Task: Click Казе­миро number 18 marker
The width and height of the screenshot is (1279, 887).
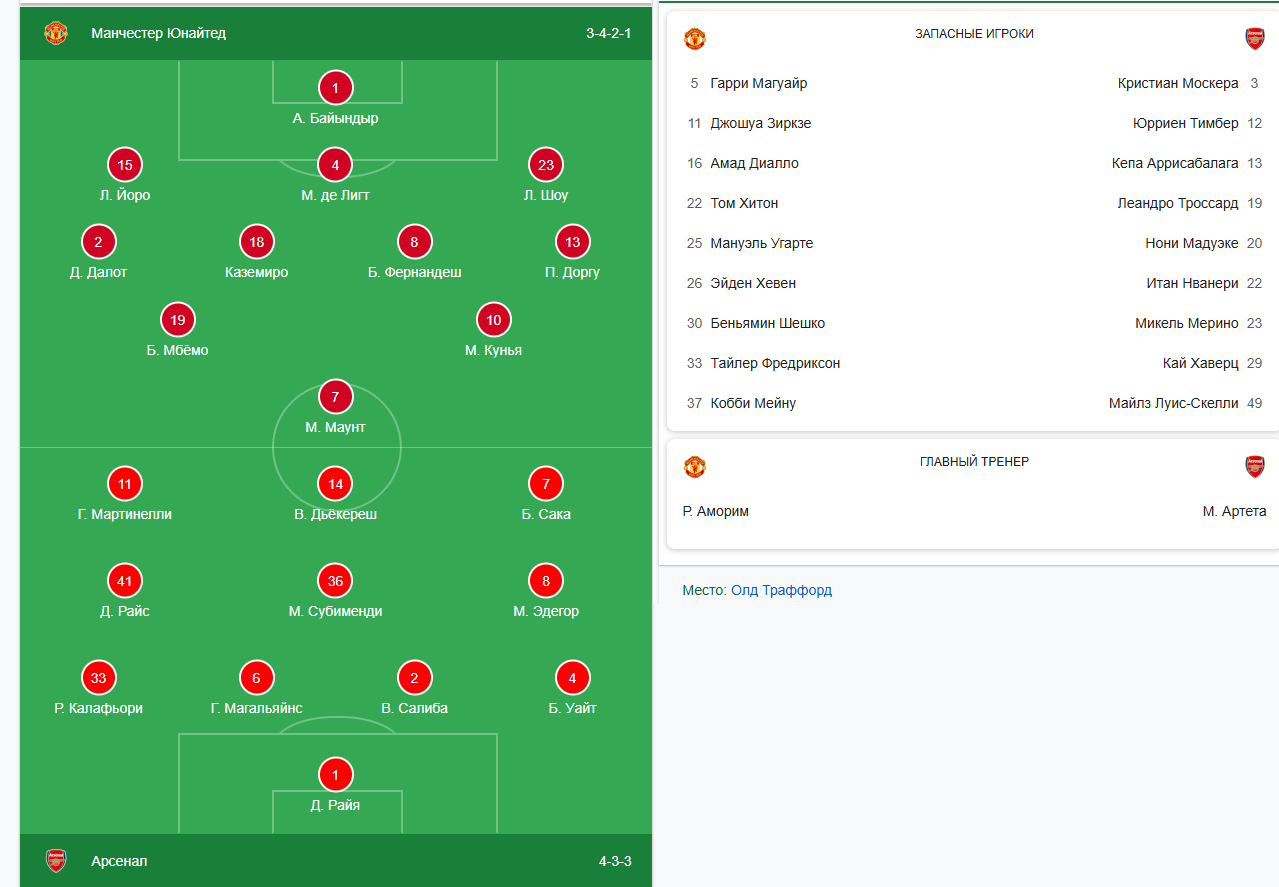Action: (257, 242)
